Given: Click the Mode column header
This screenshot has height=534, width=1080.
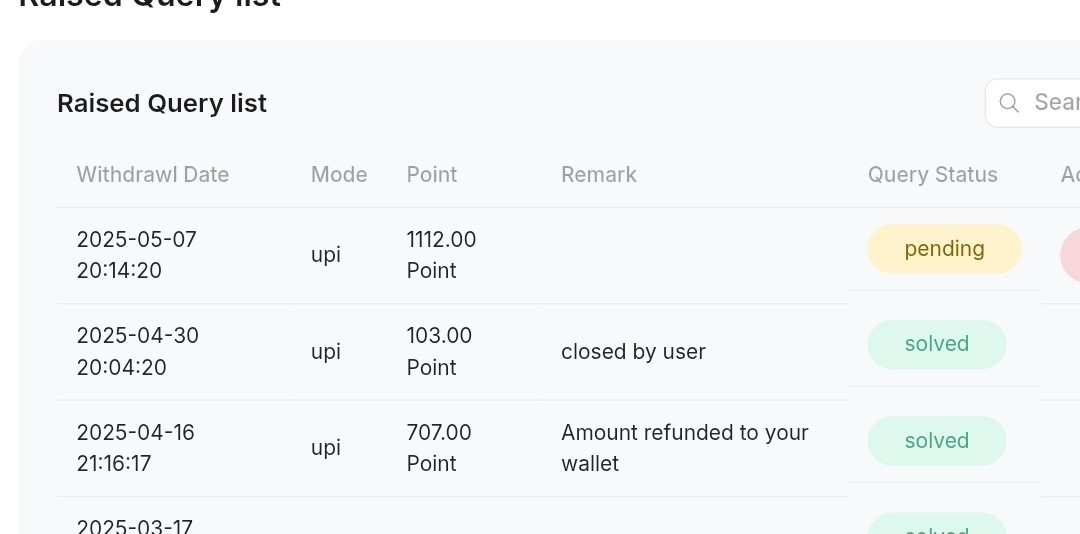Looking at the screenshot, I should pos(339,174).
